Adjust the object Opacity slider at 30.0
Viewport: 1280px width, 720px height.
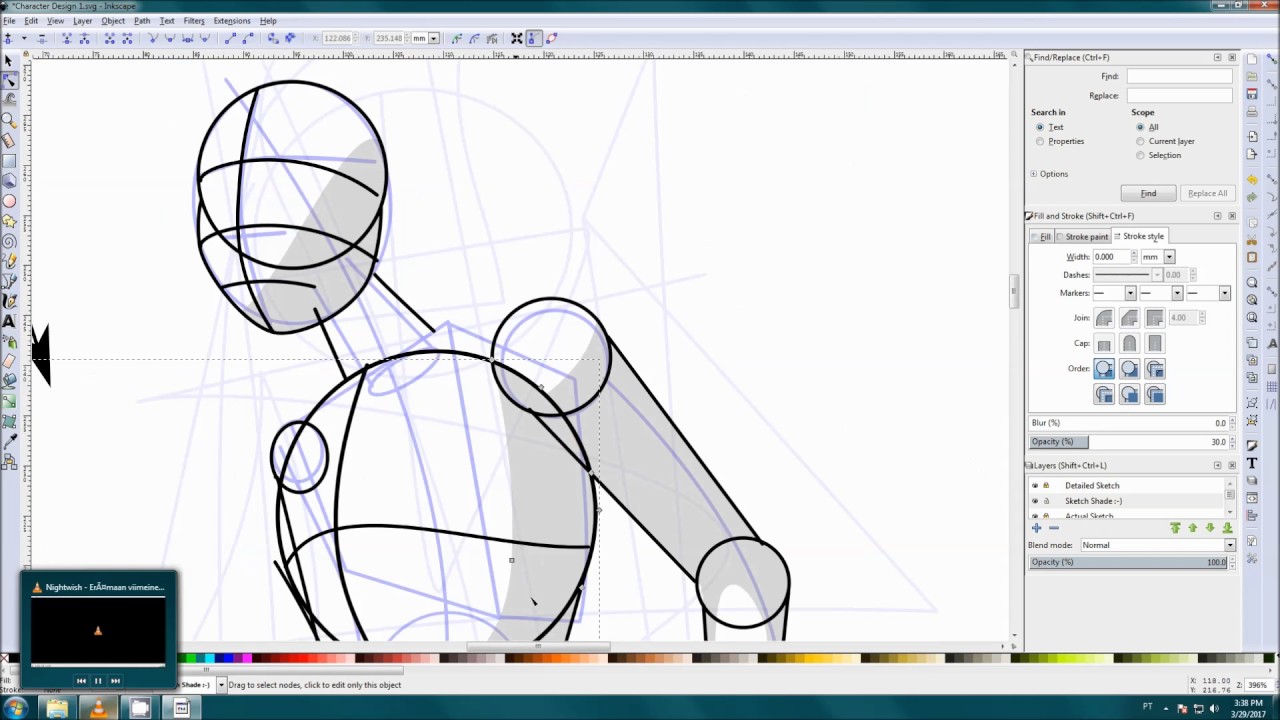1127,442
